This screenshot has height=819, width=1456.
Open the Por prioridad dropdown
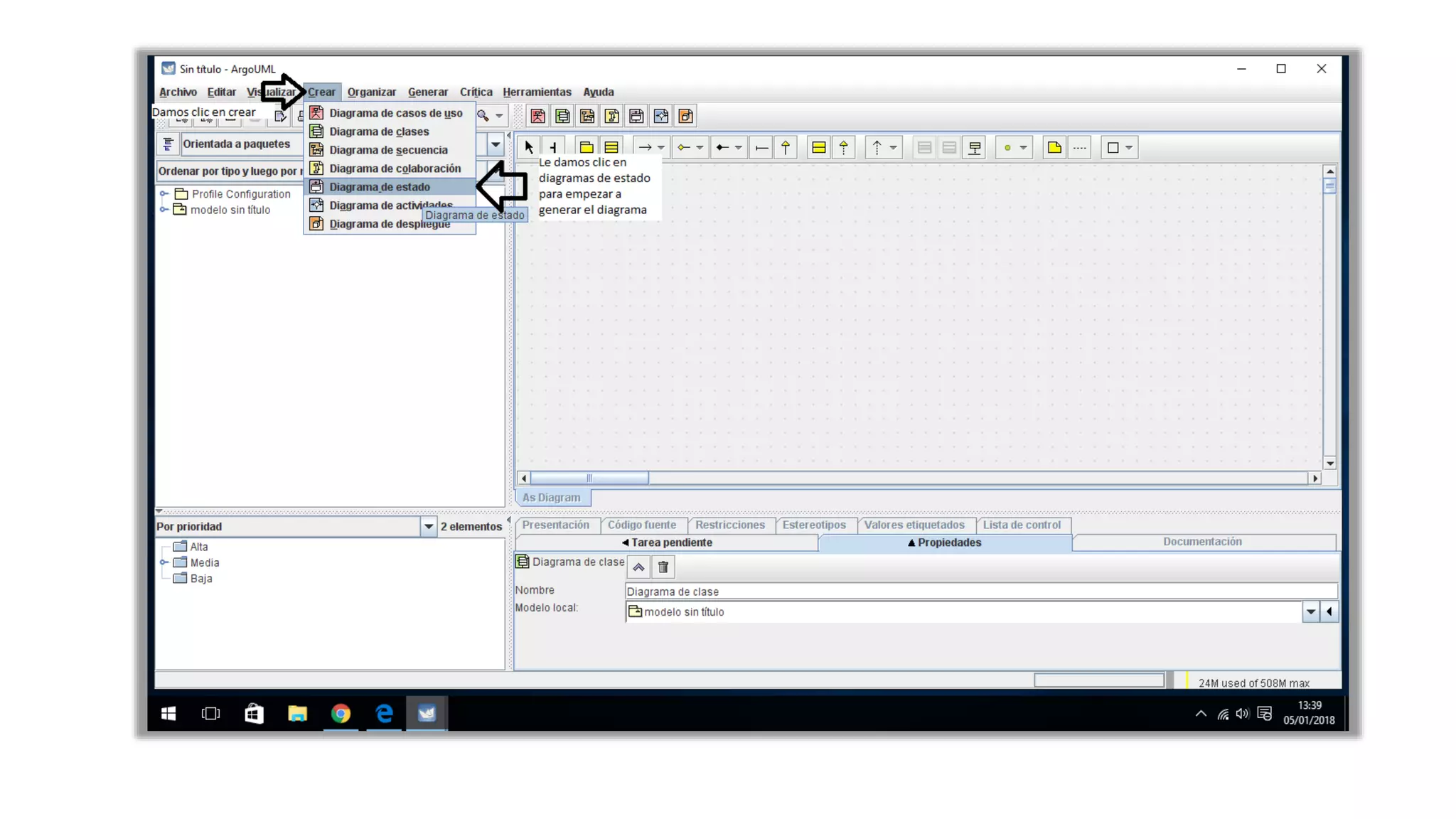click(x=428, y=527)
